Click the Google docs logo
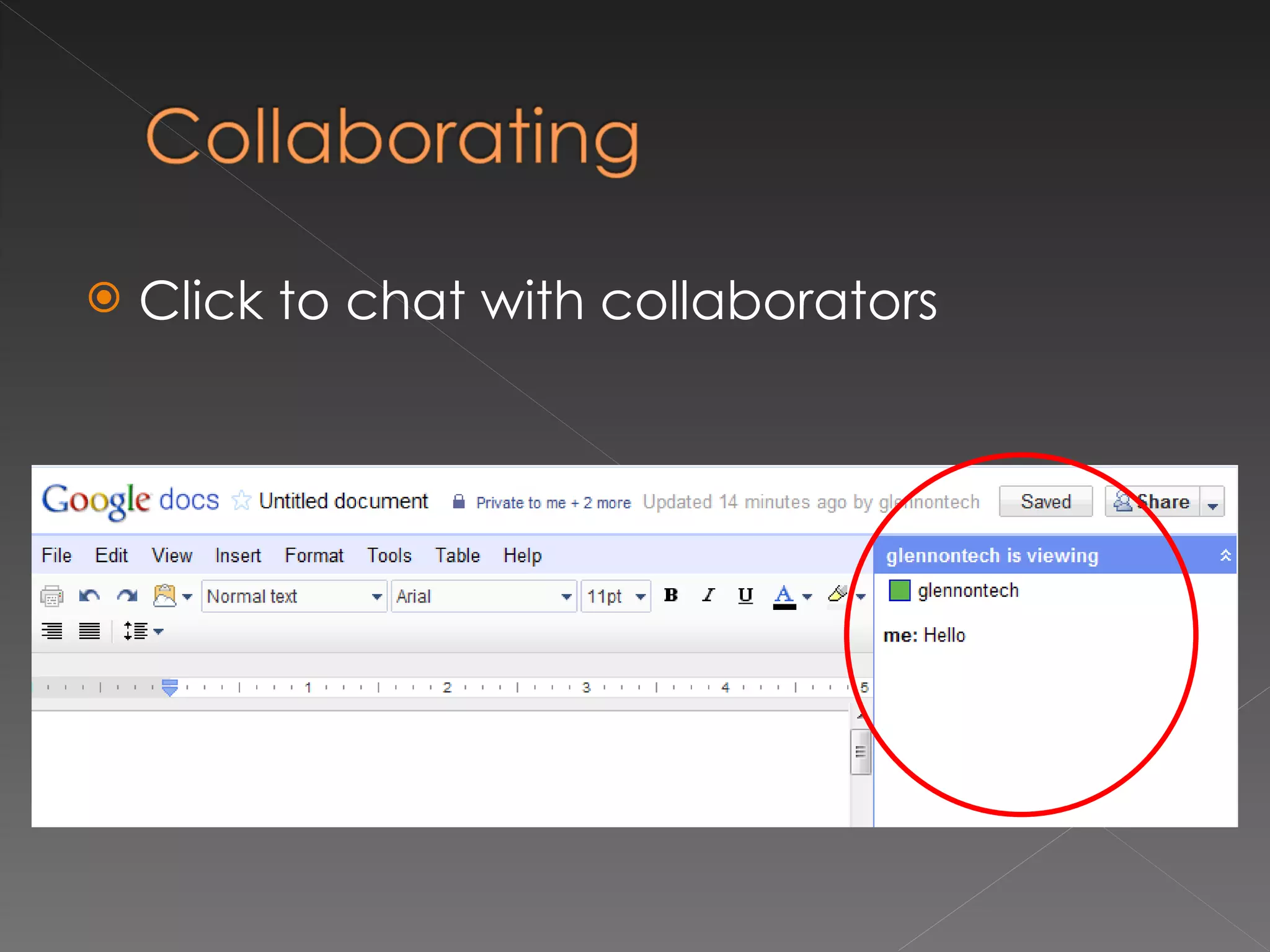 point(130,501)
